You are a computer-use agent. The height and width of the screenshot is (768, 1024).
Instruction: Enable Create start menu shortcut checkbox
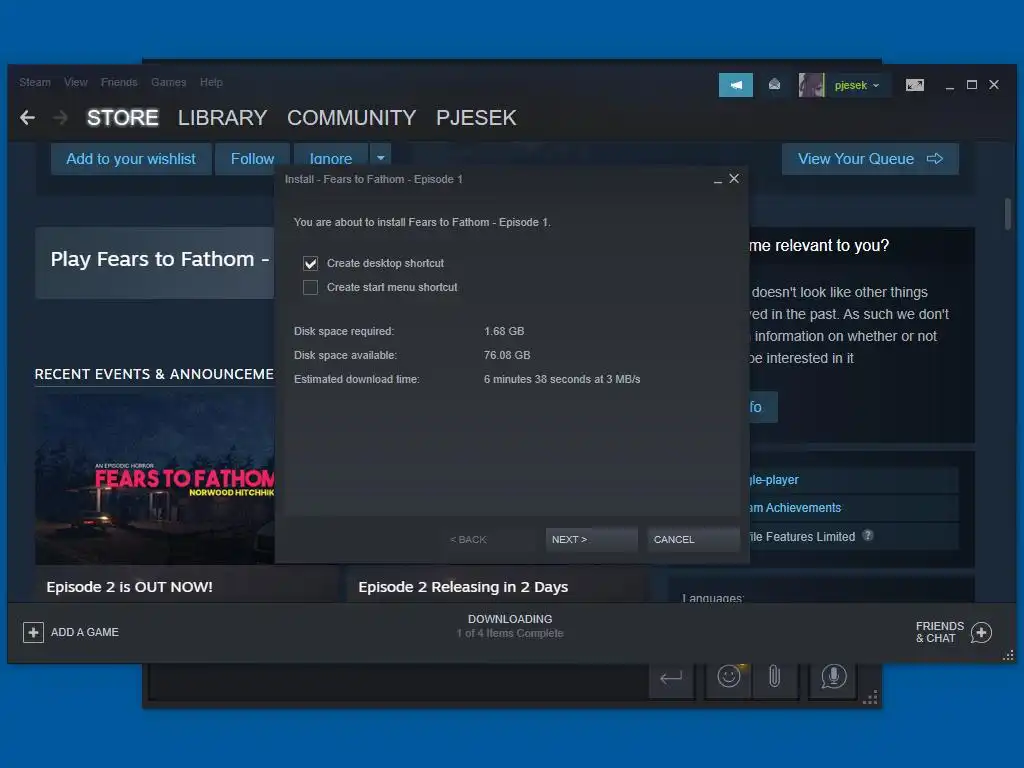(310, 287)
